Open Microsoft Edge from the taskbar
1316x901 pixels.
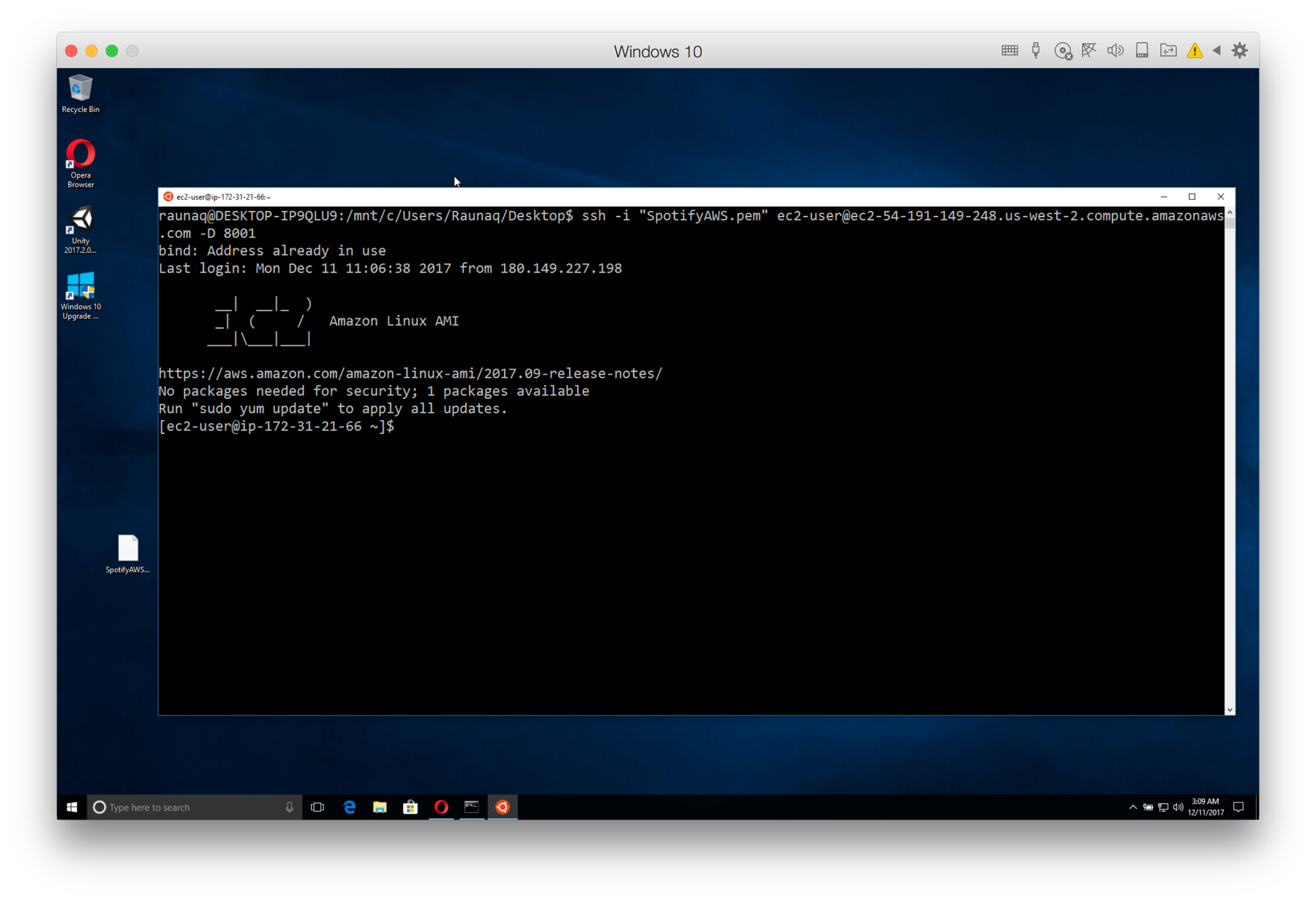click(x=349, y=807)
